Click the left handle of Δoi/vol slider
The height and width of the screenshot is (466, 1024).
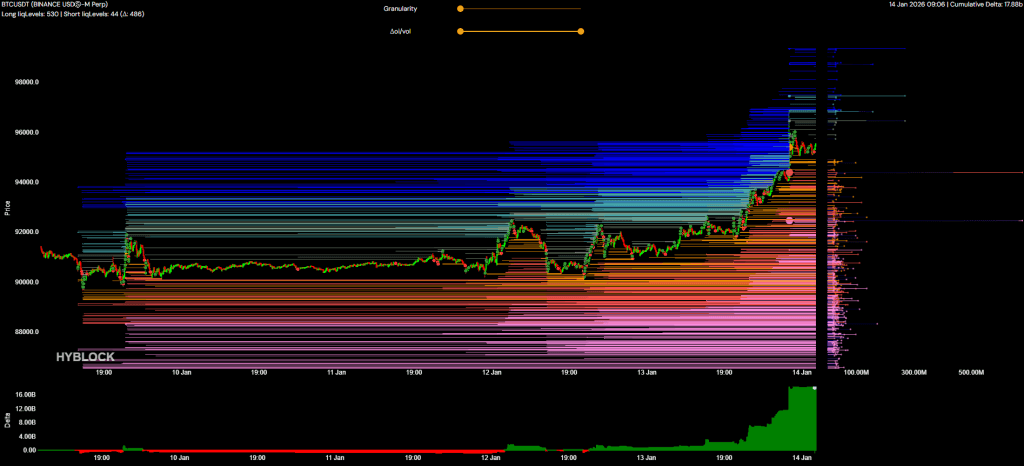click(460, 31)
